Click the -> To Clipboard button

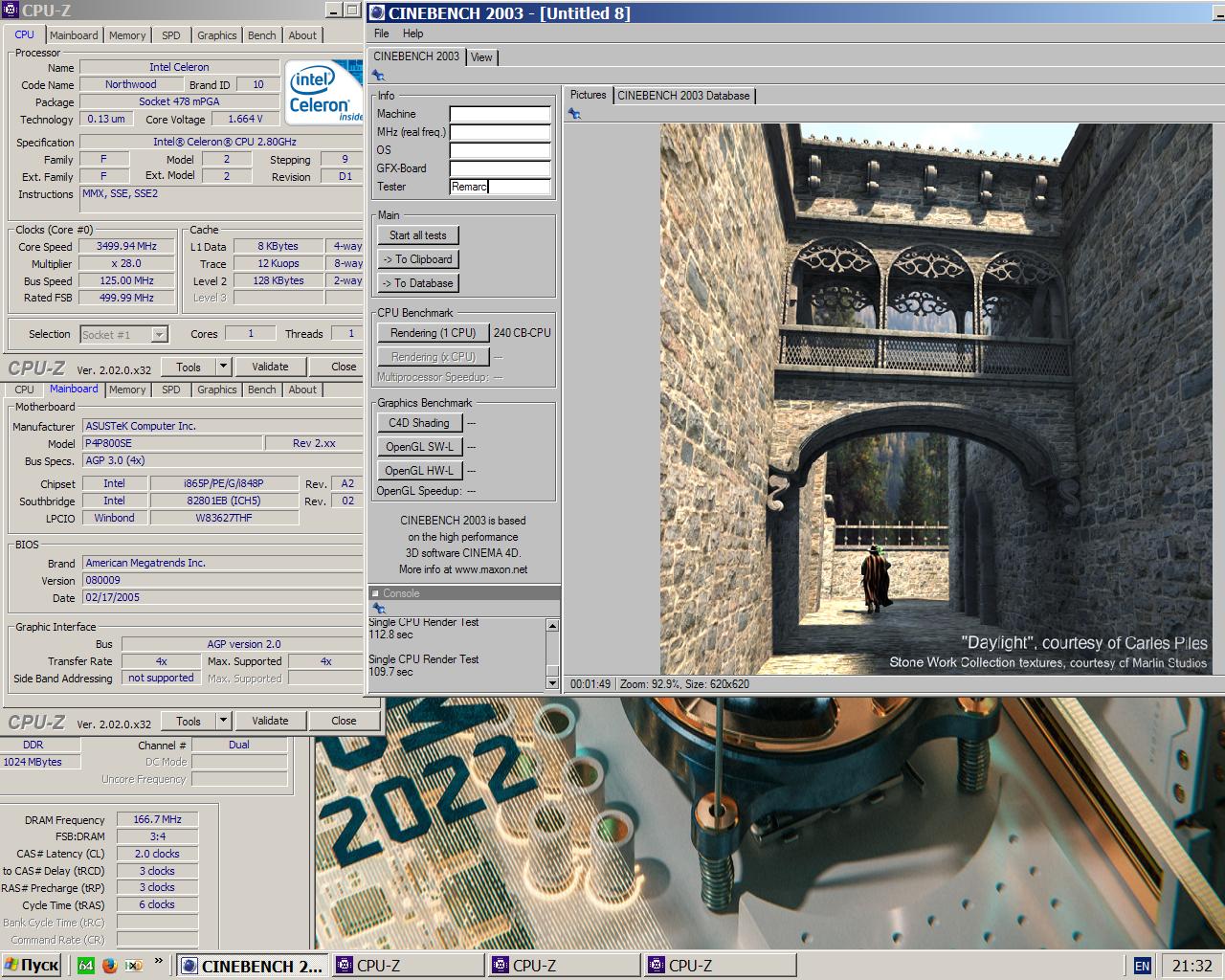(x=417, y=259)
